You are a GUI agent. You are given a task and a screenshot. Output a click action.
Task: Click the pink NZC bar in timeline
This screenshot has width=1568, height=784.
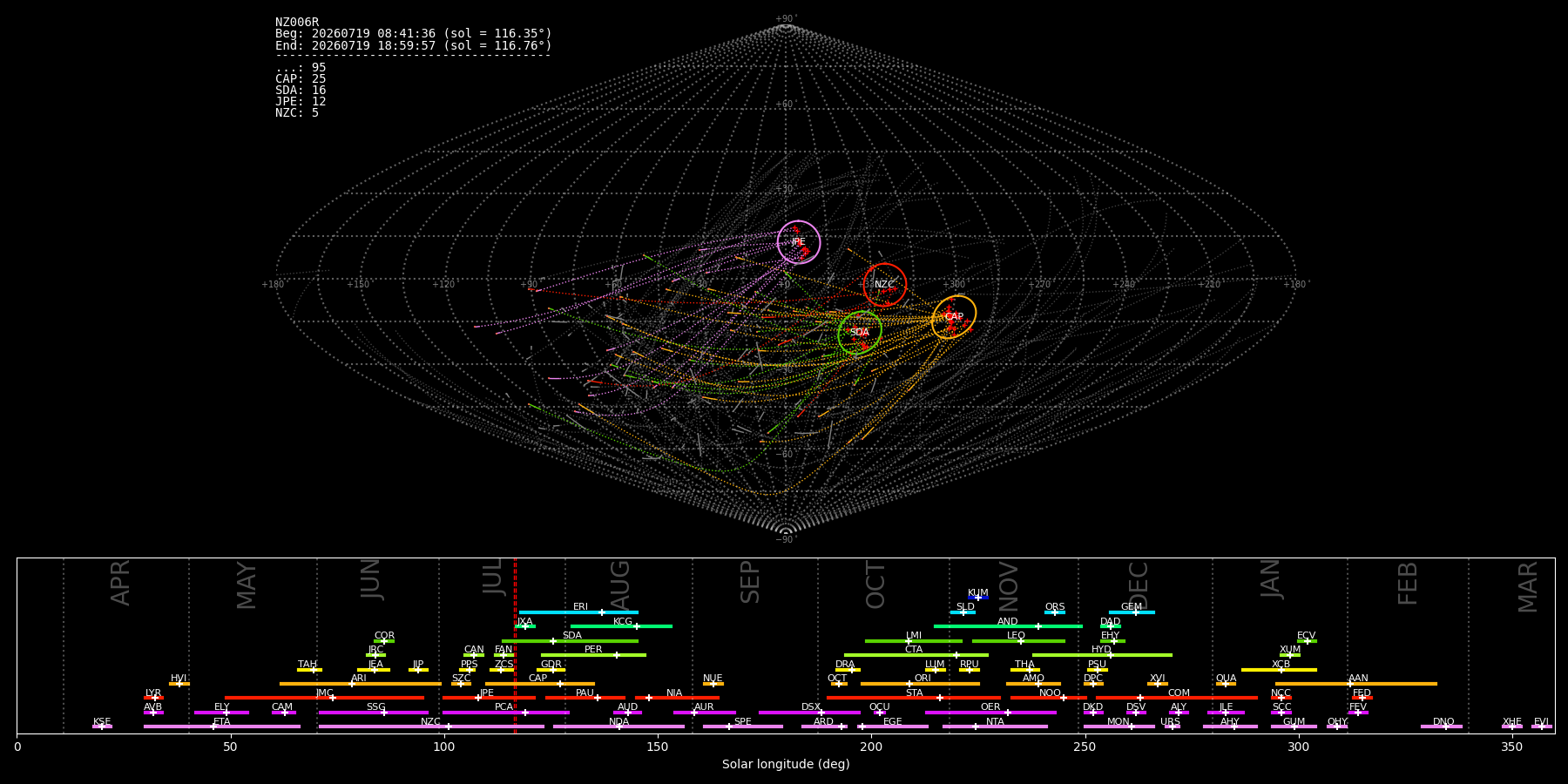coord(431,727)
